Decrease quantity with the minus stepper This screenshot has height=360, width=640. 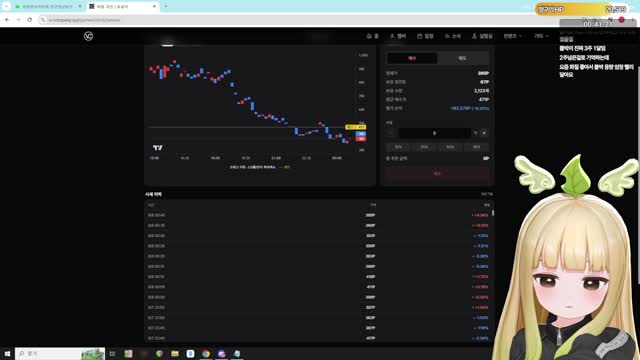(x=391, y=133)
